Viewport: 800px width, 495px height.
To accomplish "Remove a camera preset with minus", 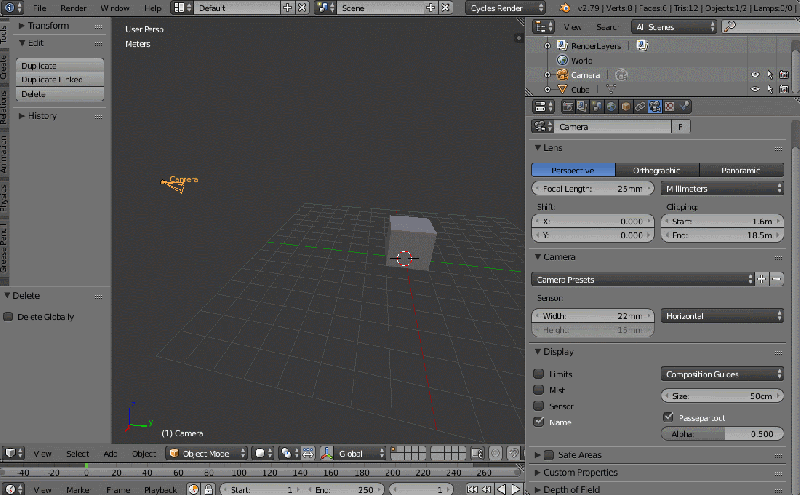I will tap(777, 279).
